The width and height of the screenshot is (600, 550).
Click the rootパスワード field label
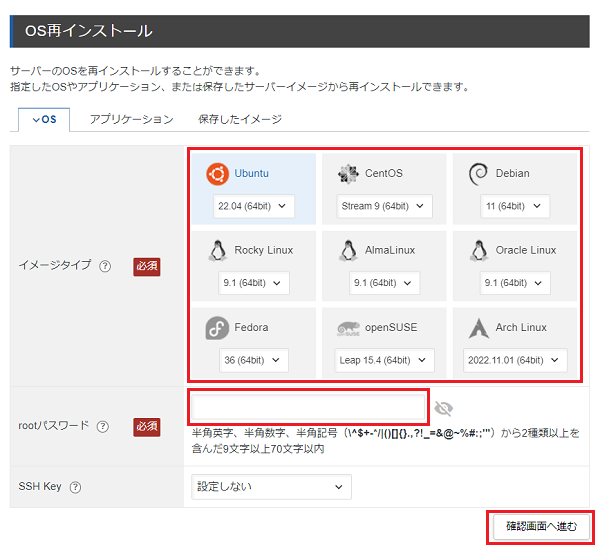[x=54, y=426]
